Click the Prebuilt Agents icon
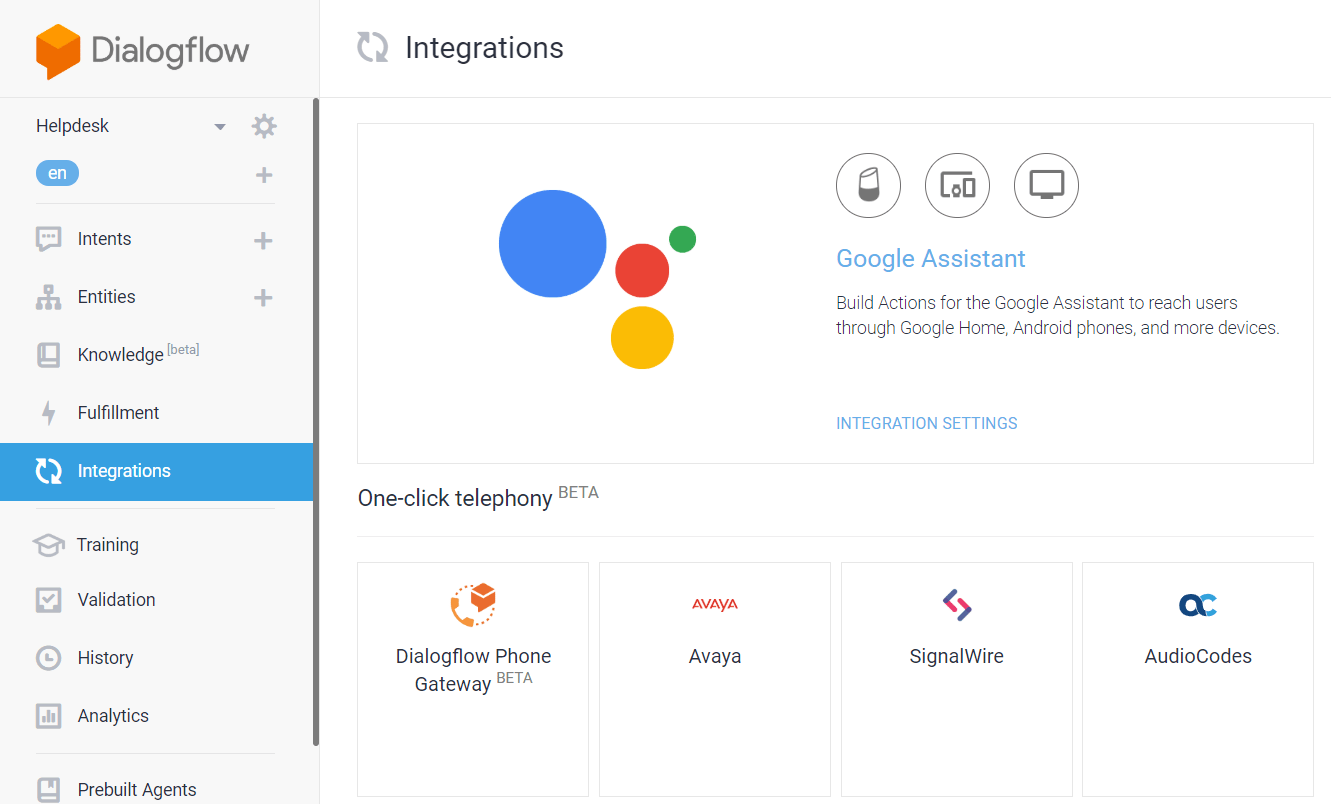 click(48, 790)
